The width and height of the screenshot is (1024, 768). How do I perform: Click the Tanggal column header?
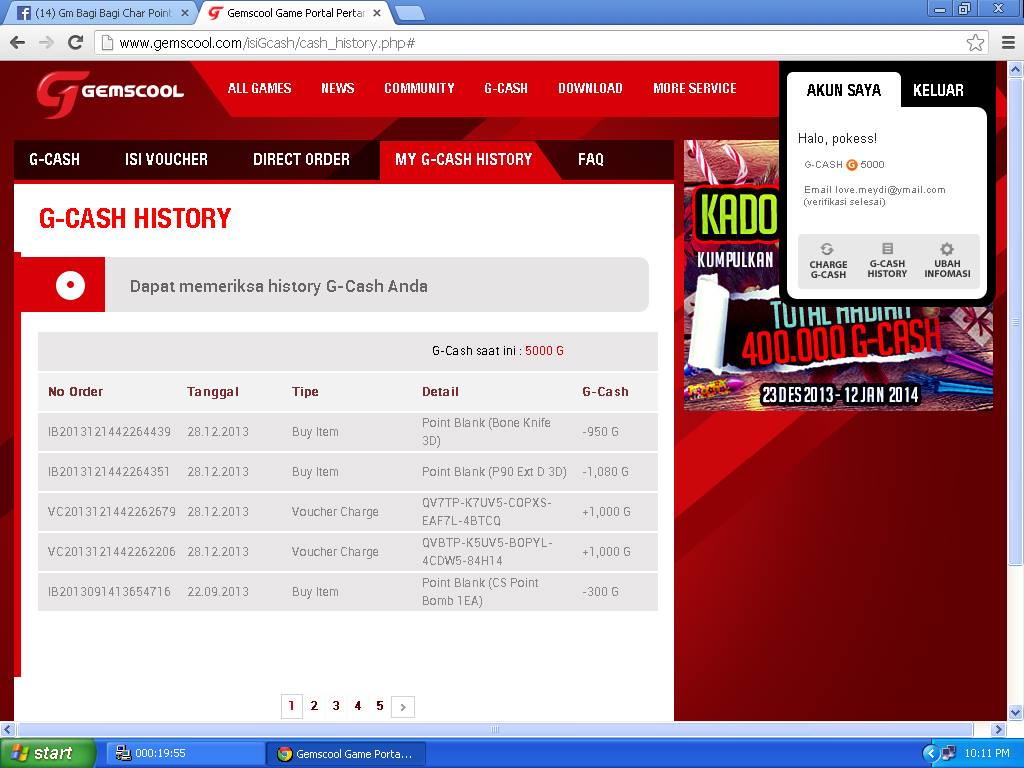coord(213,392)
